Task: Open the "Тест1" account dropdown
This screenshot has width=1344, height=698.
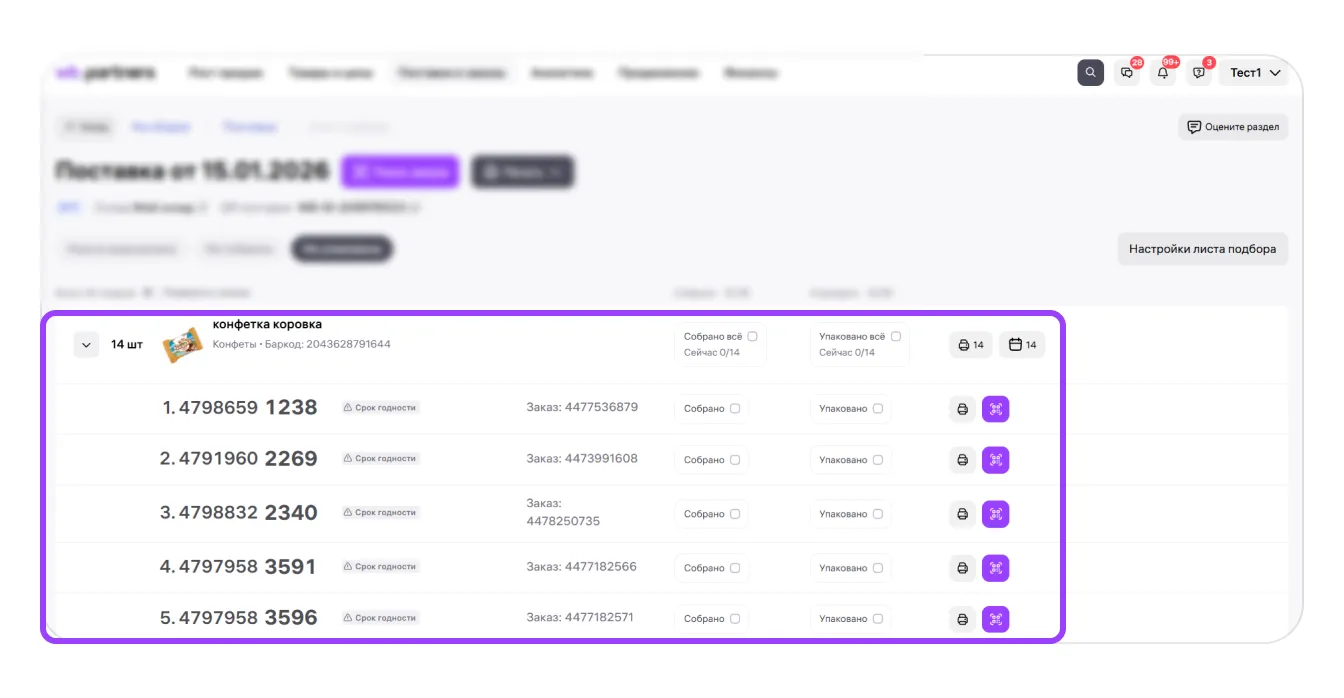Action: (x=1254, y=73)
